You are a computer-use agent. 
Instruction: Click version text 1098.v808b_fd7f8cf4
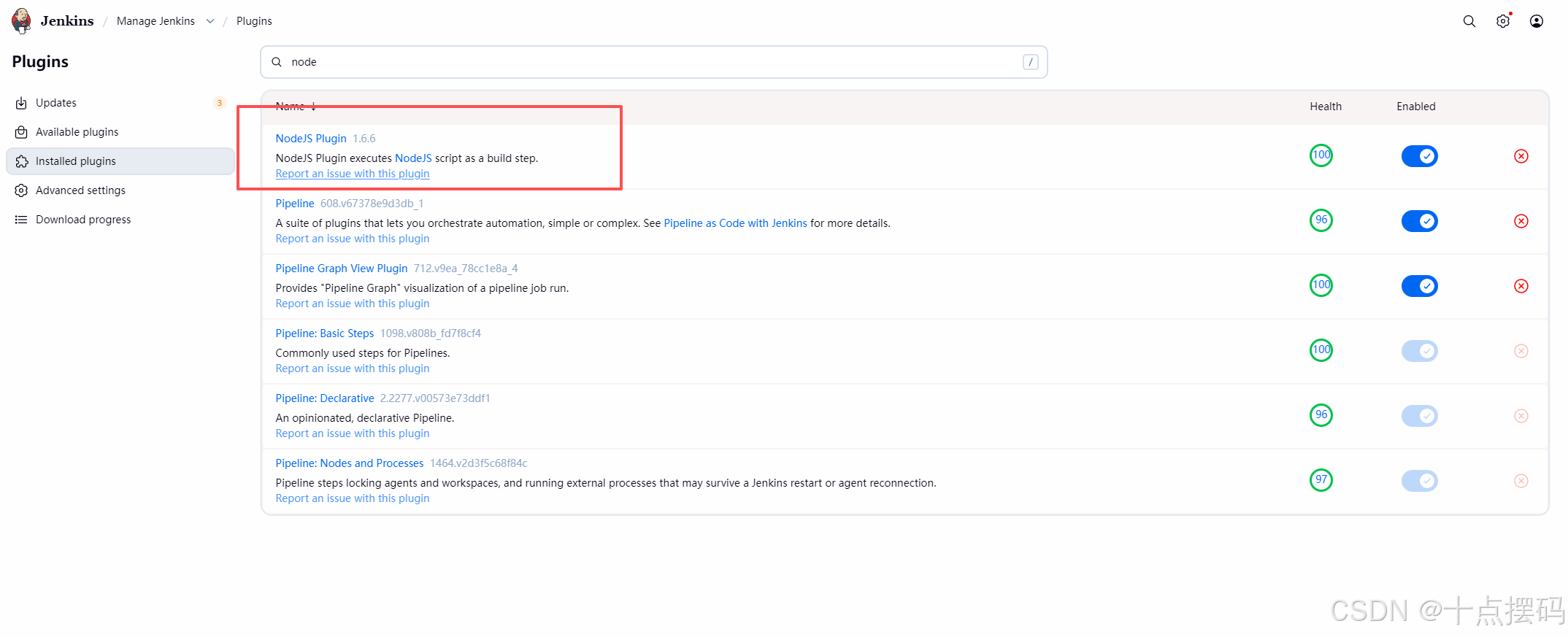click(431, 333)
